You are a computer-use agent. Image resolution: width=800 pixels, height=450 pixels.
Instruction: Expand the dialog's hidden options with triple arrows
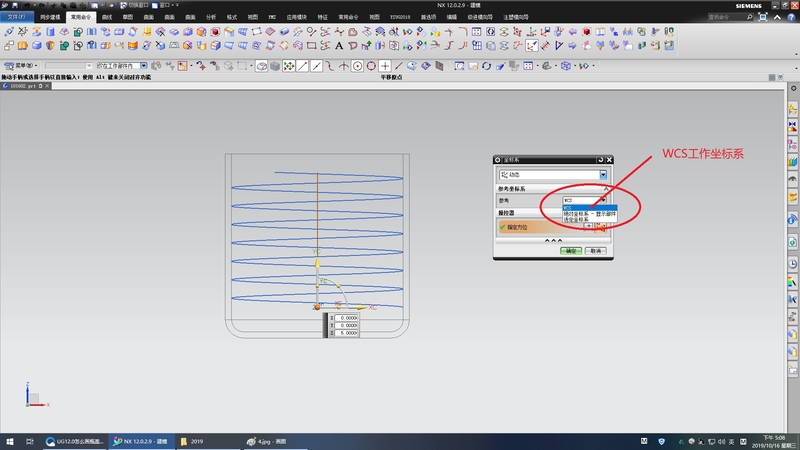[x=553, y=241]
